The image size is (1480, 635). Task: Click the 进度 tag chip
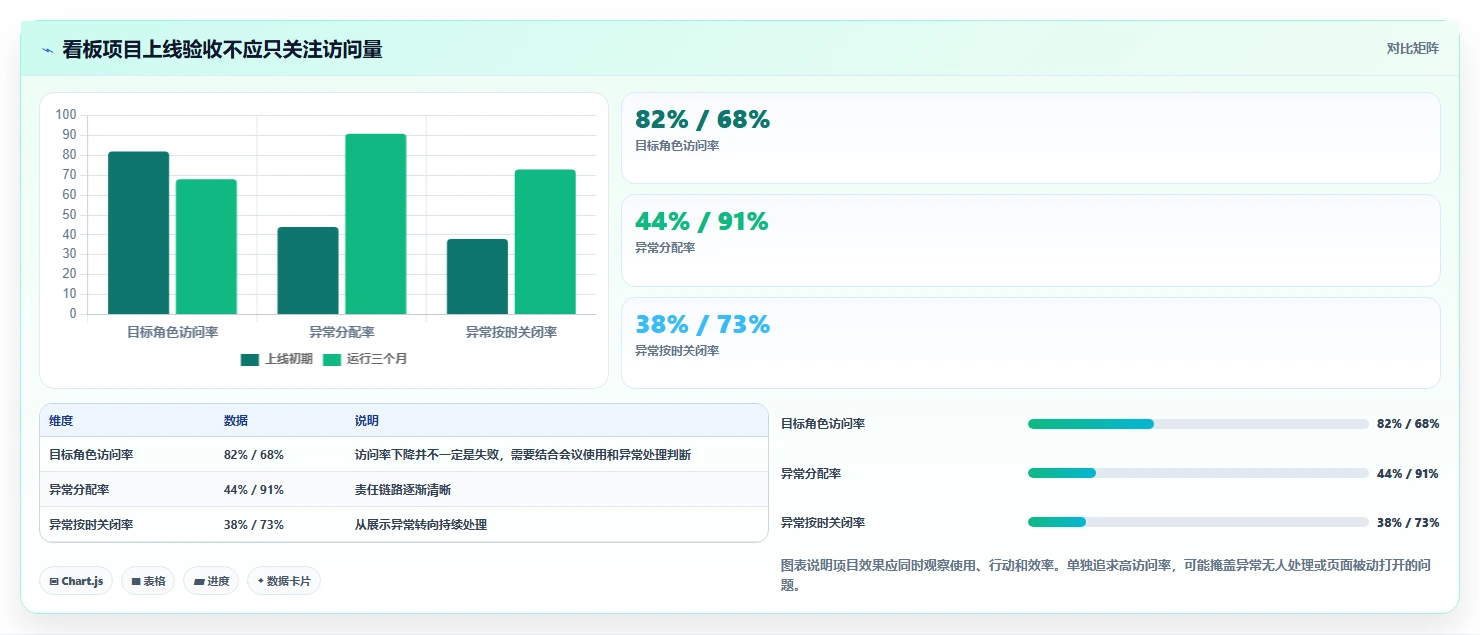211,581
